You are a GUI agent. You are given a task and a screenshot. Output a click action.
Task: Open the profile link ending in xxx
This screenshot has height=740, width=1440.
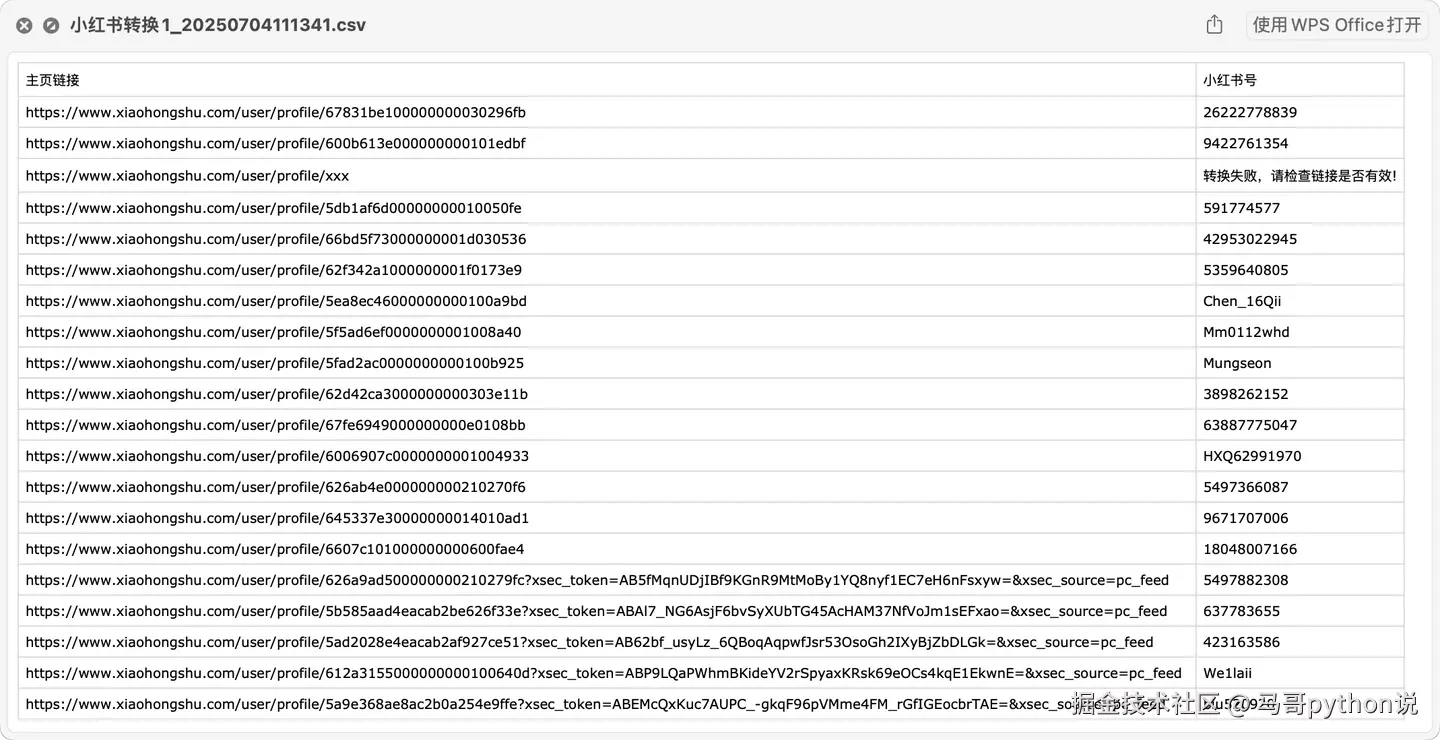[187, 175]
